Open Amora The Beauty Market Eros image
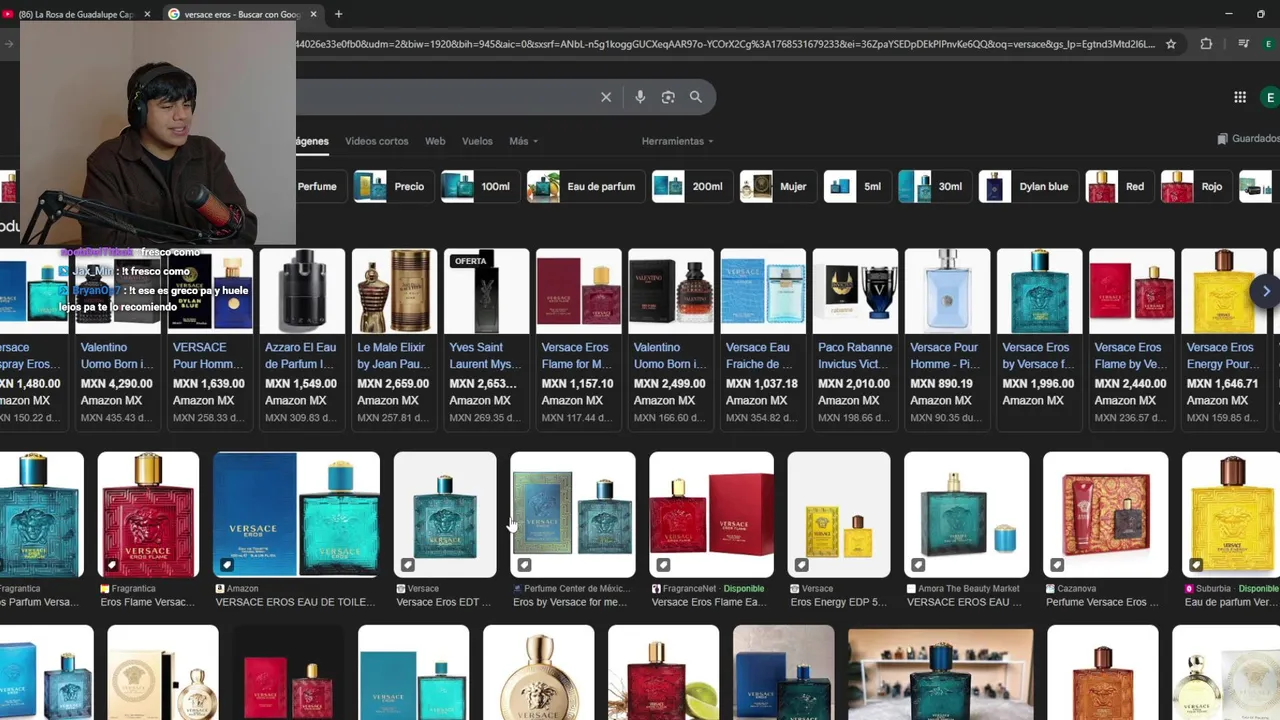The width and height of the screenshot is (1280, 720). point(967,515)
